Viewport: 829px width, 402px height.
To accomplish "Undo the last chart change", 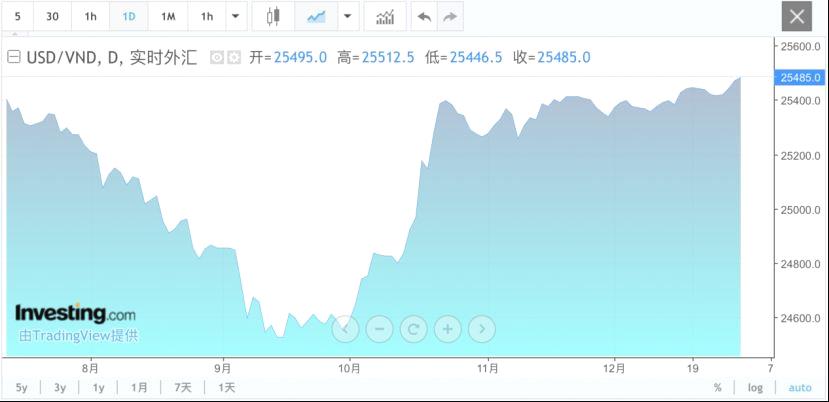I will [x=425, y=17].
